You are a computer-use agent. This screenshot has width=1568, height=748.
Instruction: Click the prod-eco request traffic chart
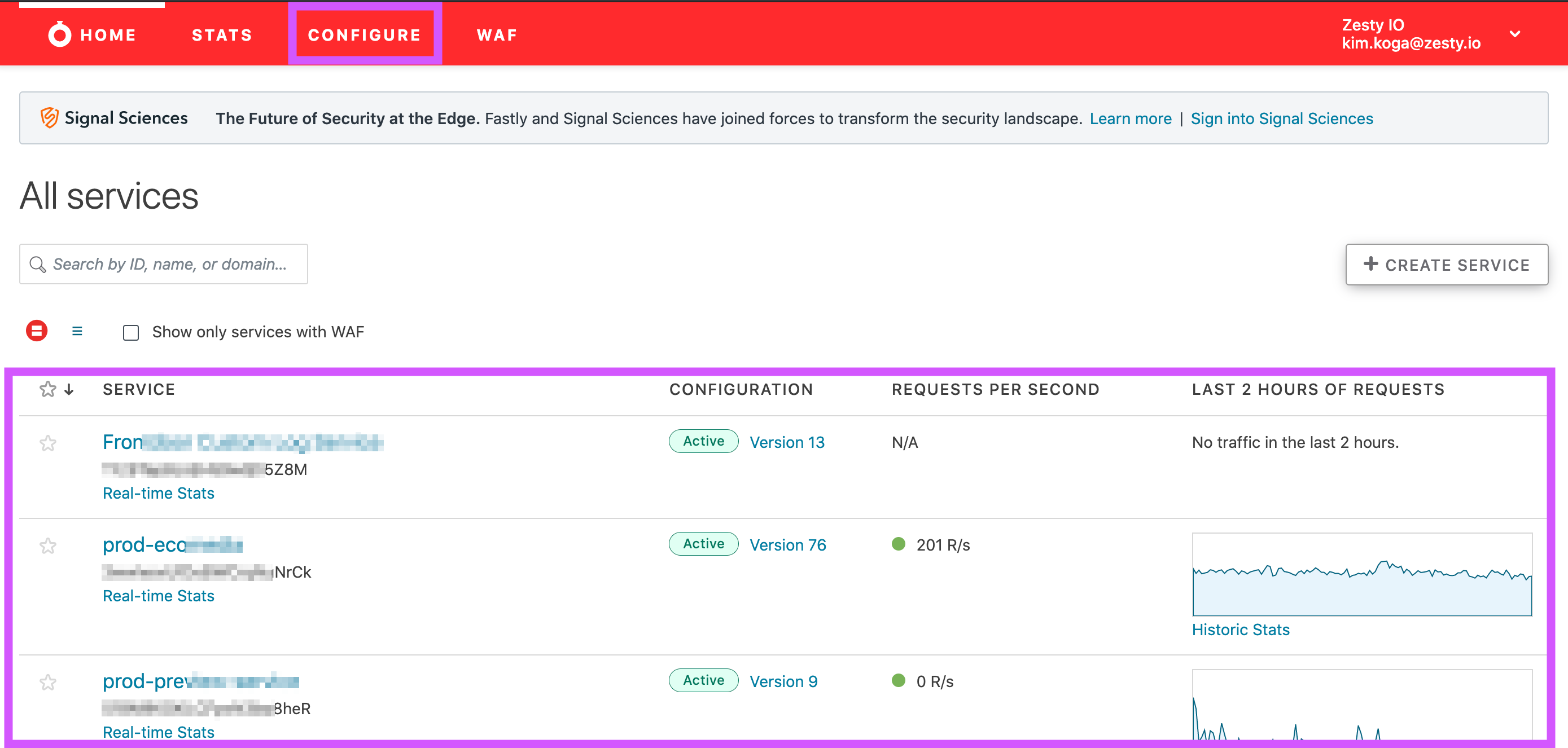pyautogui.click(x=1361, y=575)
